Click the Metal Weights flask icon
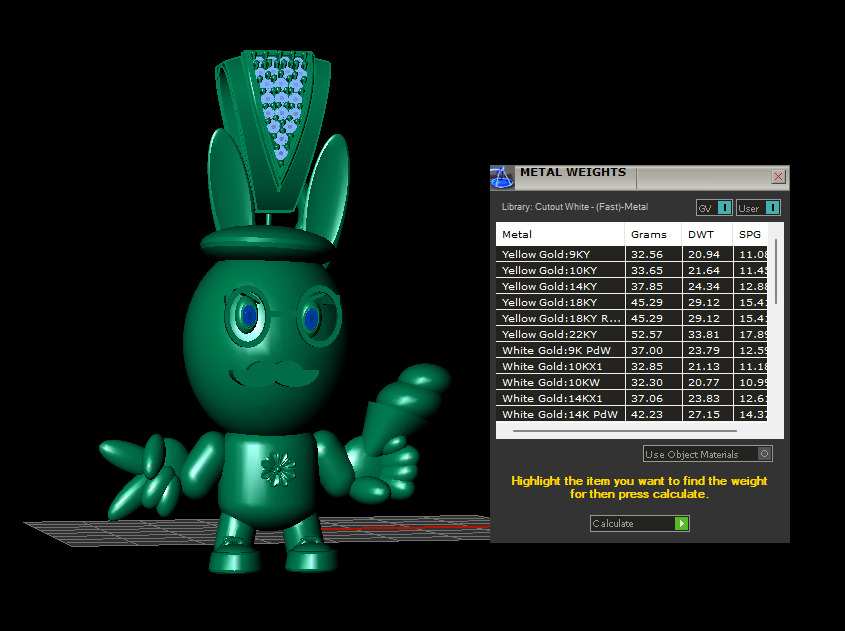Image resolution: width=845 pixels, height=631 pixels. [x=502, y=177]
